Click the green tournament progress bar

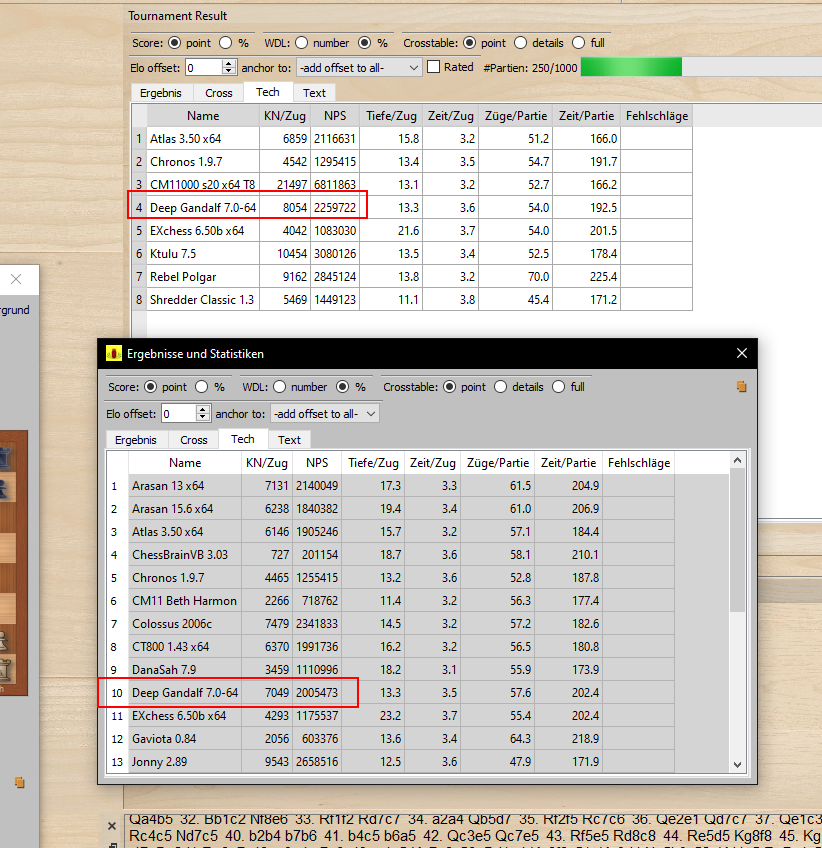(x=630, y=67)
